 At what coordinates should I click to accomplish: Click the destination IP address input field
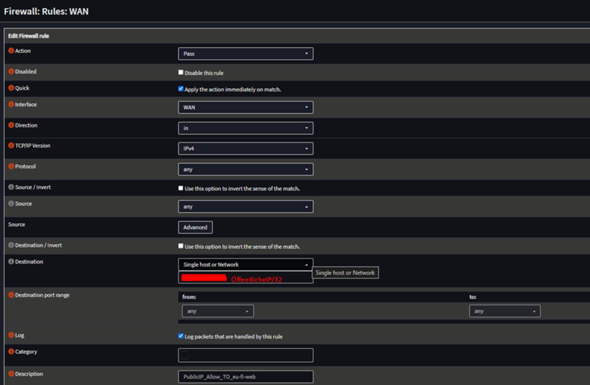pos(246,278)
